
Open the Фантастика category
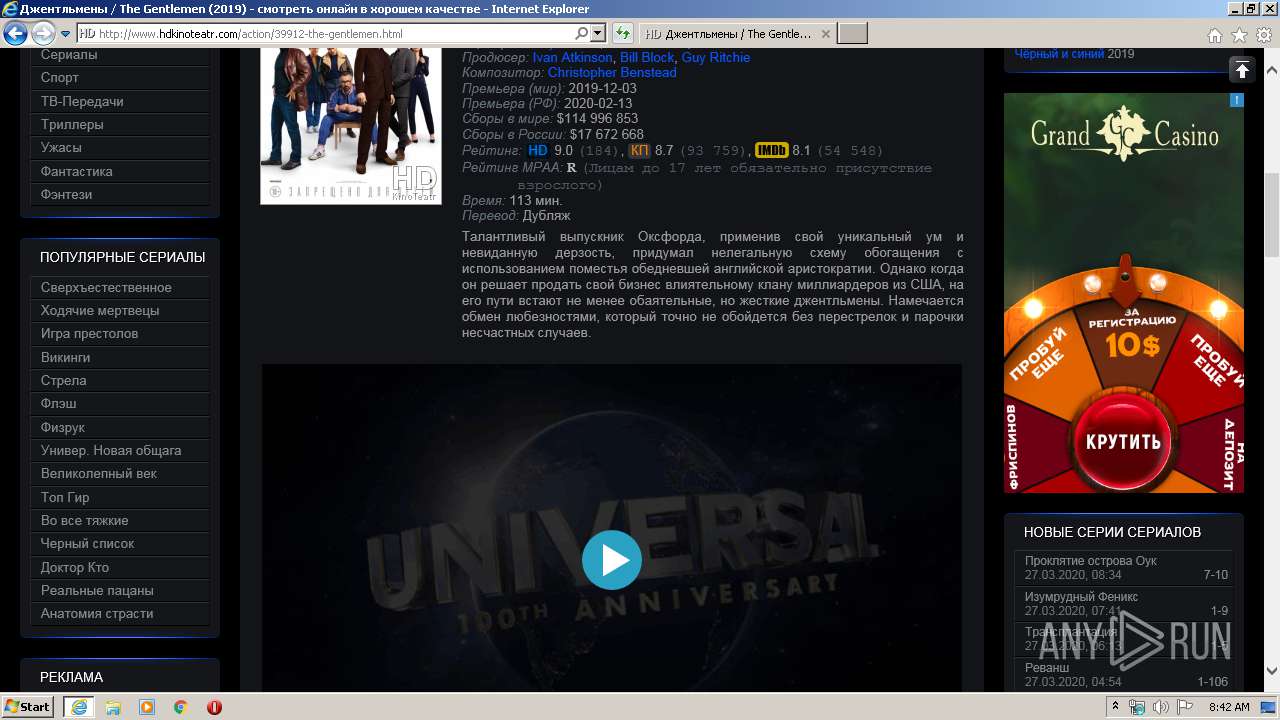click(120, 171)
